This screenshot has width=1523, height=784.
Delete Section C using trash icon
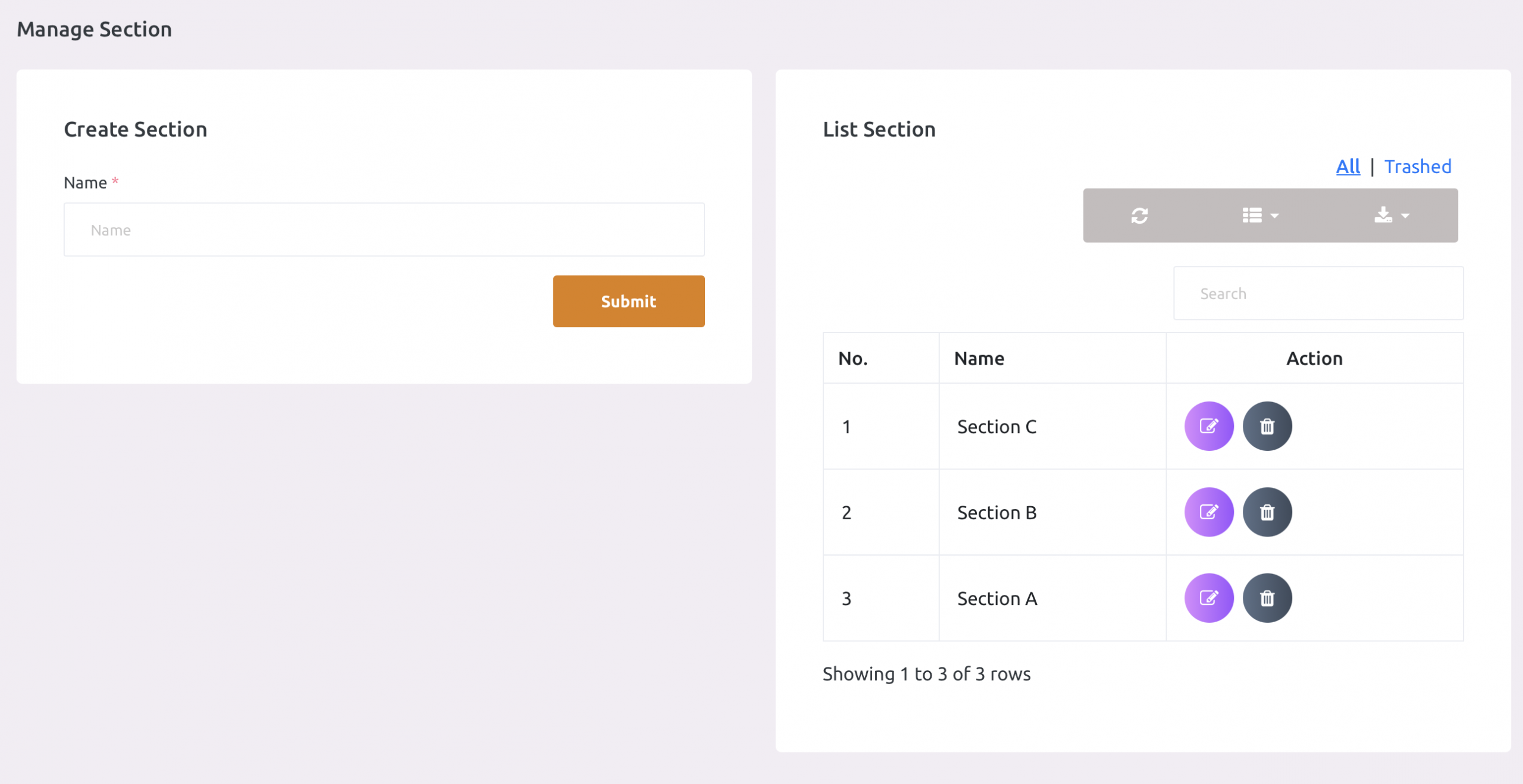[1267, 426]
